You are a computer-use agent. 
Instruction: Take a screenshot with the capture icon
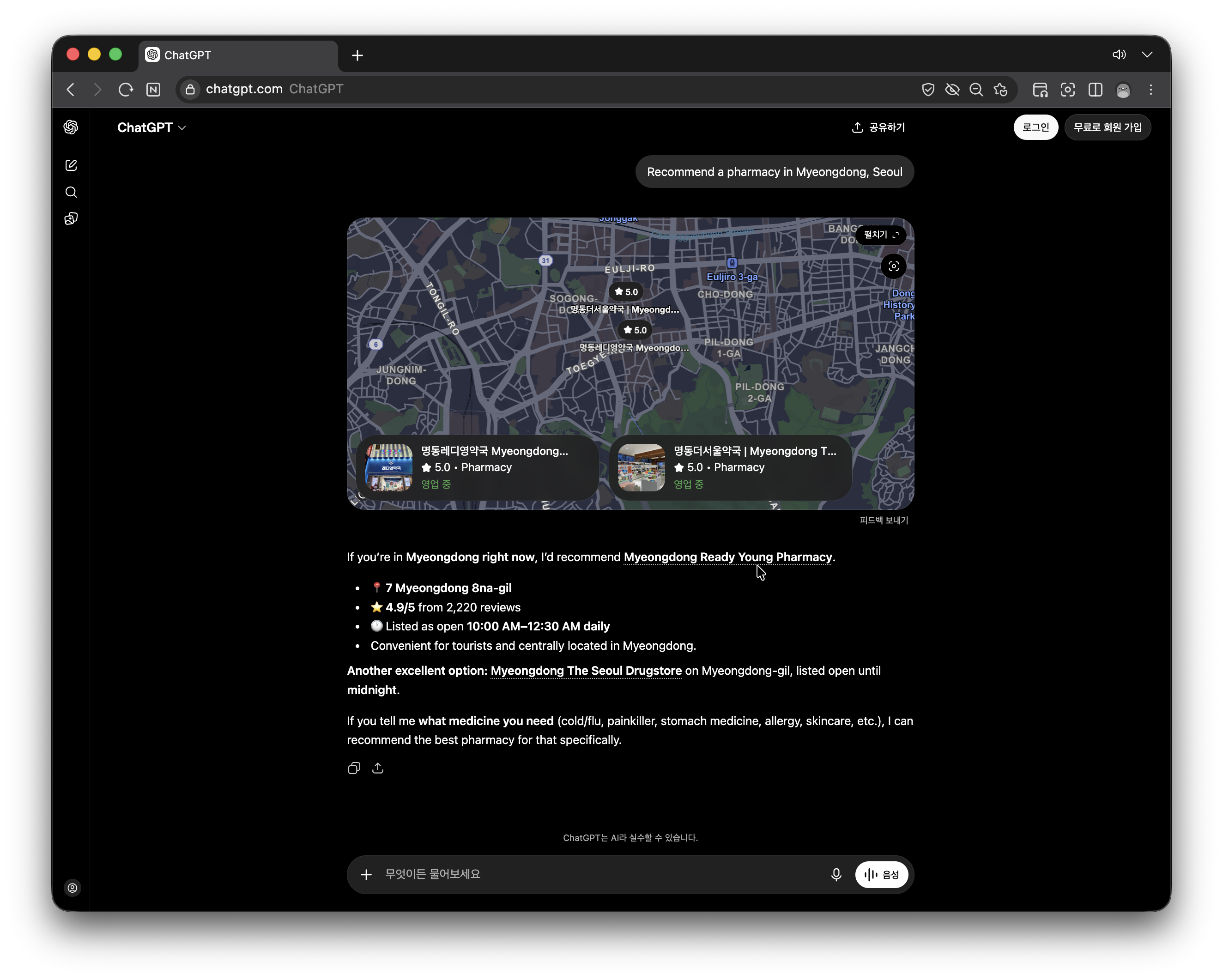pos(1067,90)
